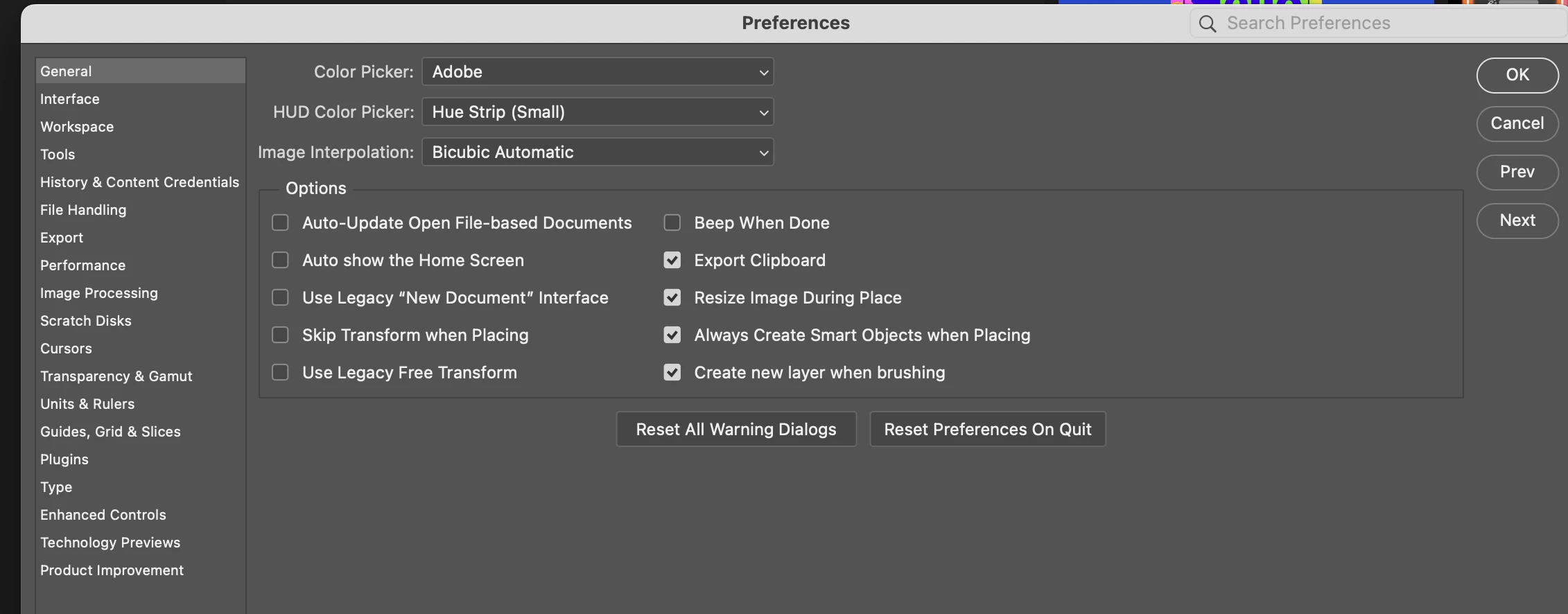
Task: Click the magnifier icon in Search Preferences
Action: coord(1208,24)
